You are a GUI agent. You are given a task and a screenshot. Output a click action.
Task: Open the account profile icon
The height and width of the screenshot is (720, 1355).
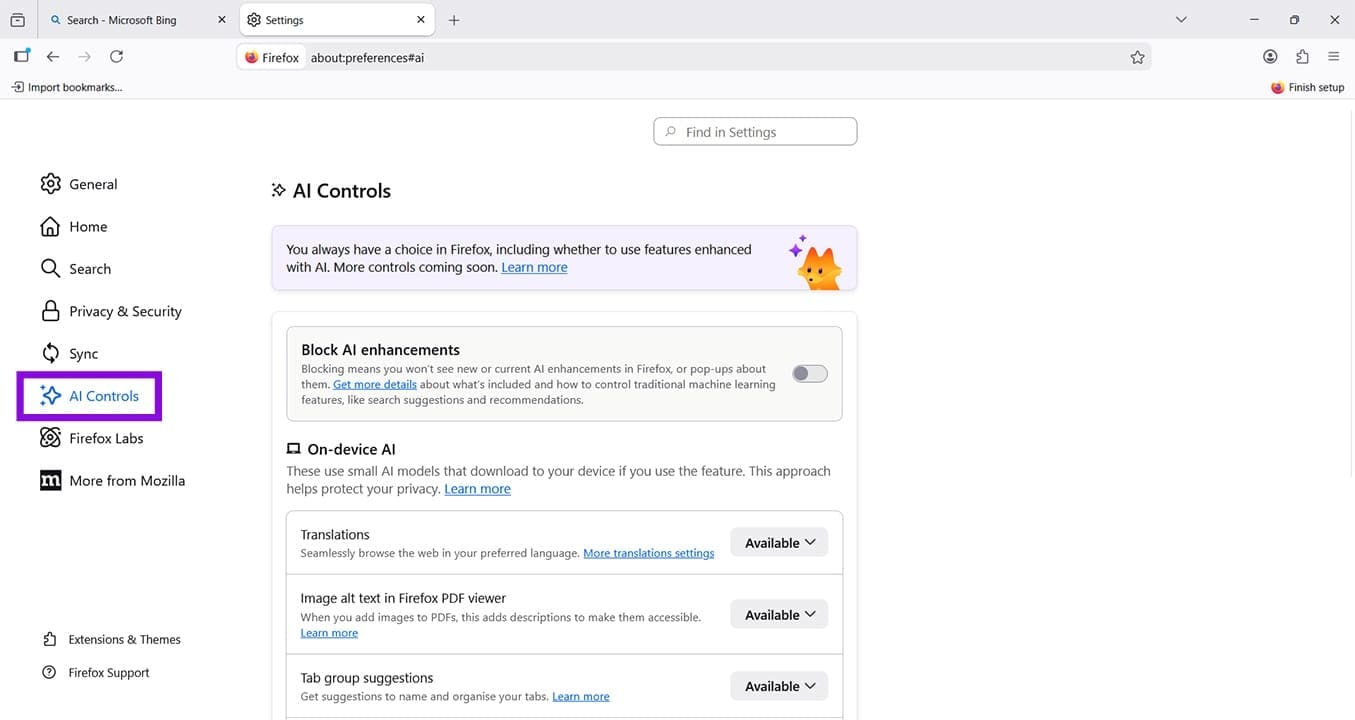[1270, 57]
